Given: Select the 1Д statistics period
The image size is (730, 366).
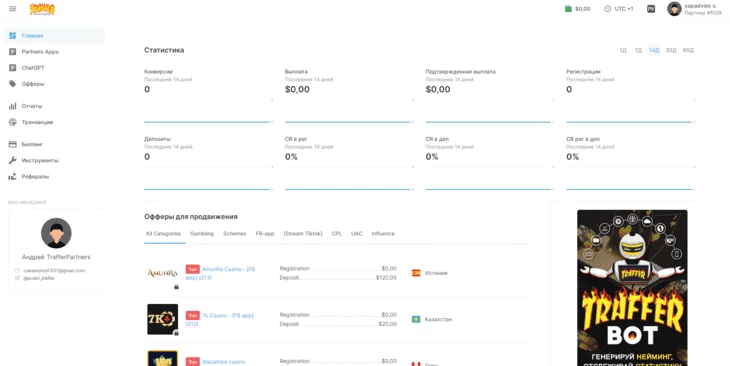Looking at the screenshot, I should (x=623, y=50).
